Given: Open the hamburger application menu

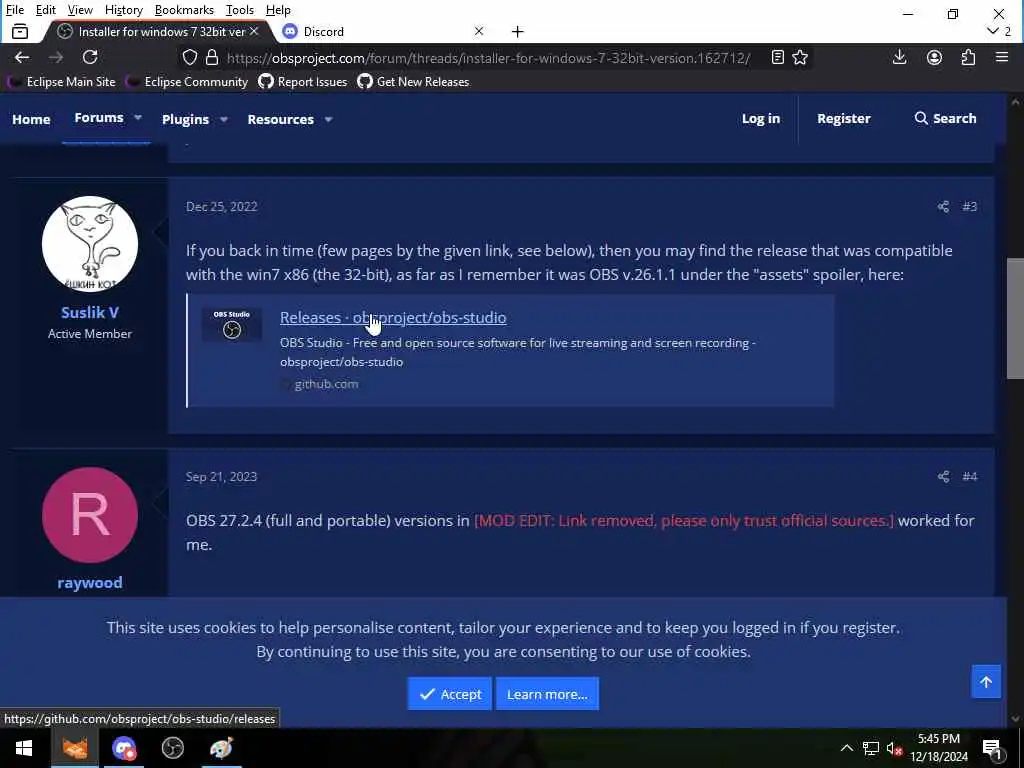Looking at the screenshot, I should click(x=1002, y=57).
